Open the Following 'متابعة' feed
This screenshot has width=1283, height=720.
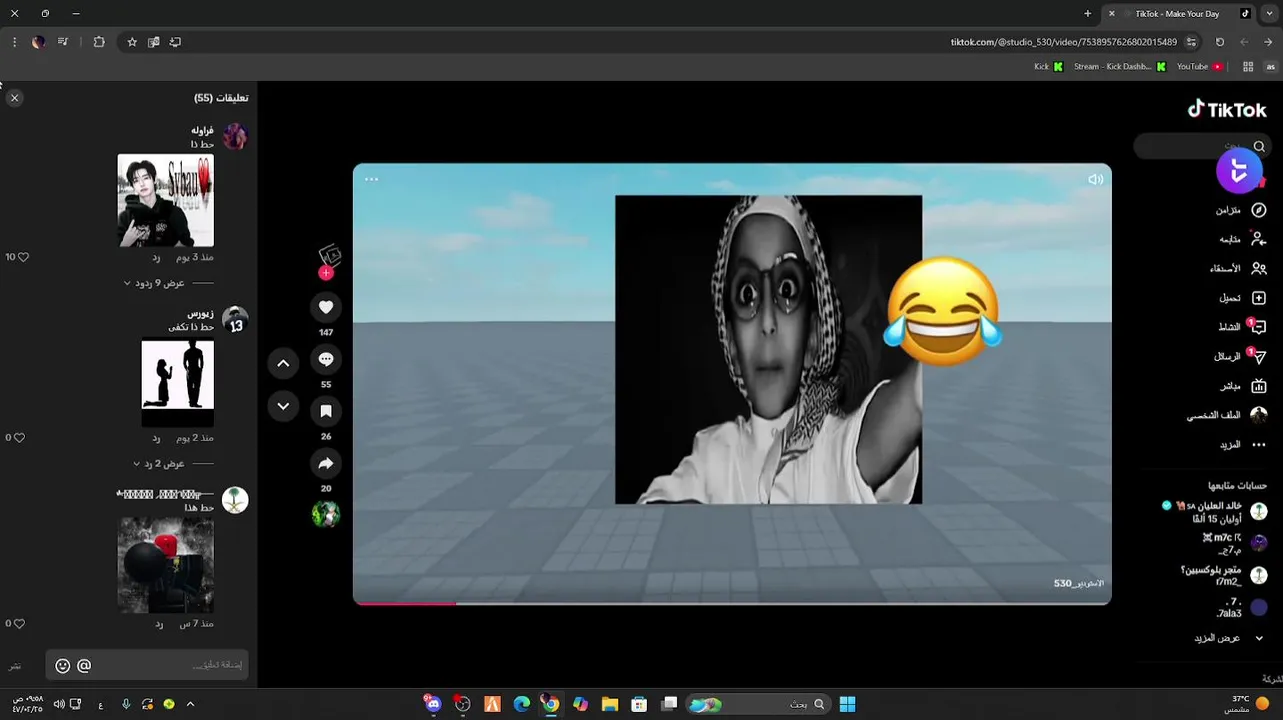point(1242,239)
